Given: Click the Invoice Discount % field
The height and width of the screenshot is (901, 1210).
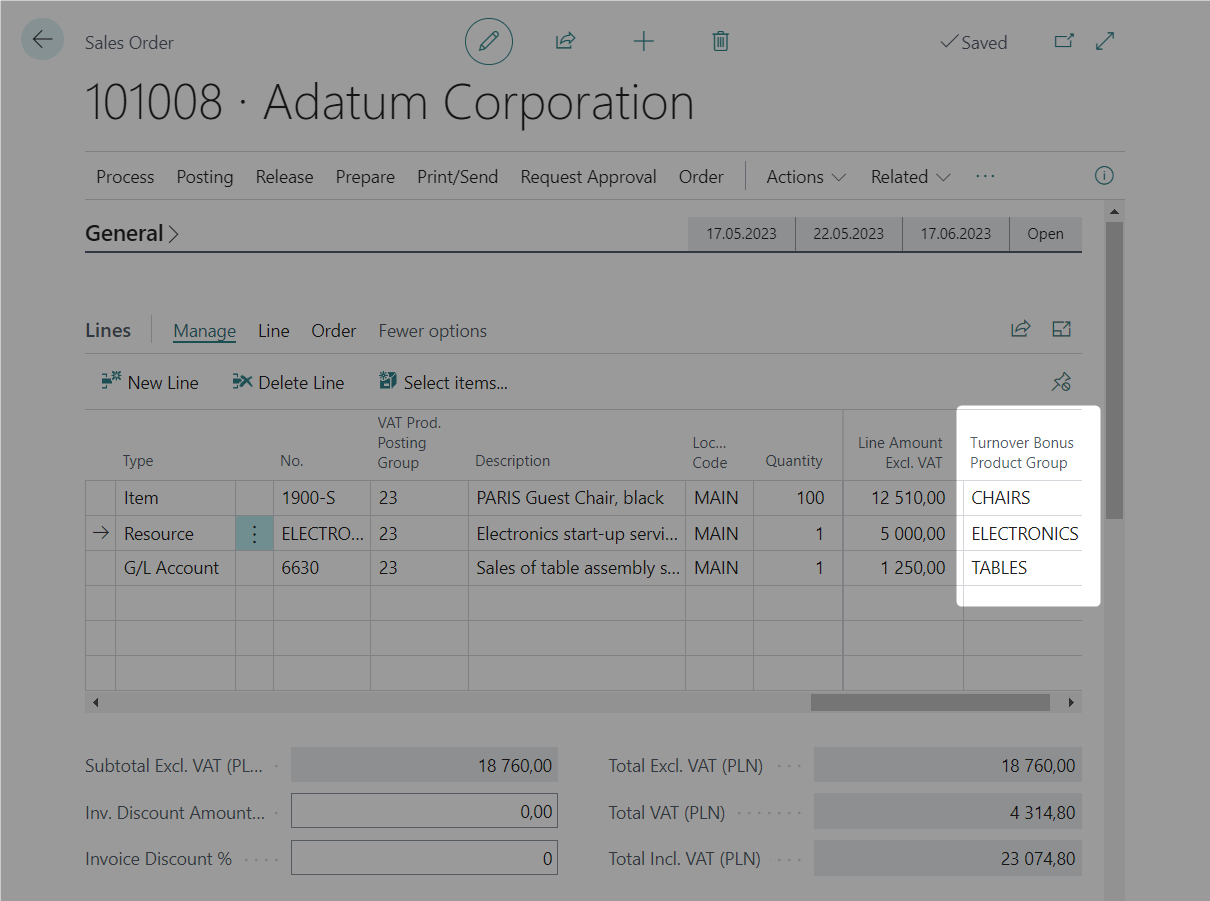Looking at the screenshot, I should point(424,858).
